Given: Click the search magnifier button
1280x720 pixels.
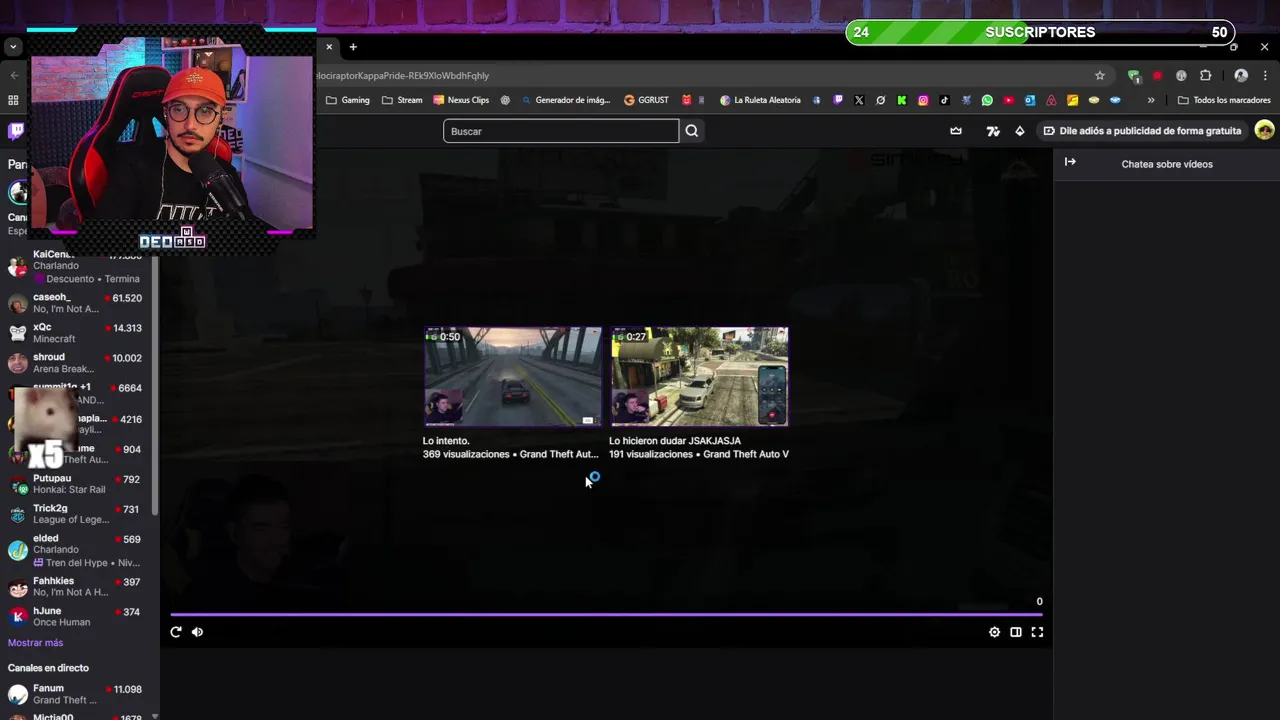Looking at the screenshot, I should (692, 131).
